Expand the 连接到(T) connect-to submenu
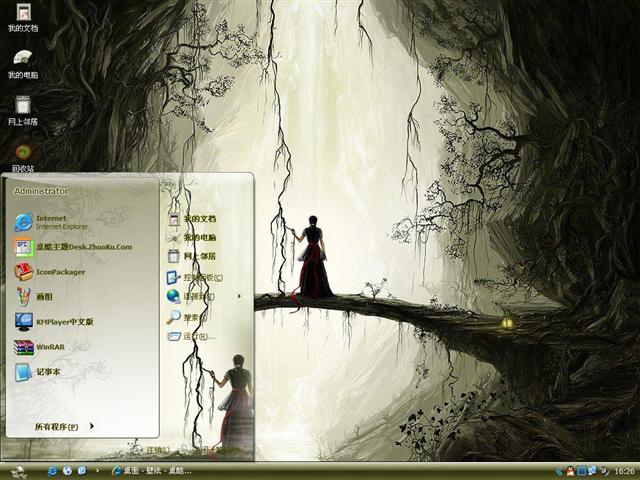Screen dimensions: 640x480 [x=204, y=297]
